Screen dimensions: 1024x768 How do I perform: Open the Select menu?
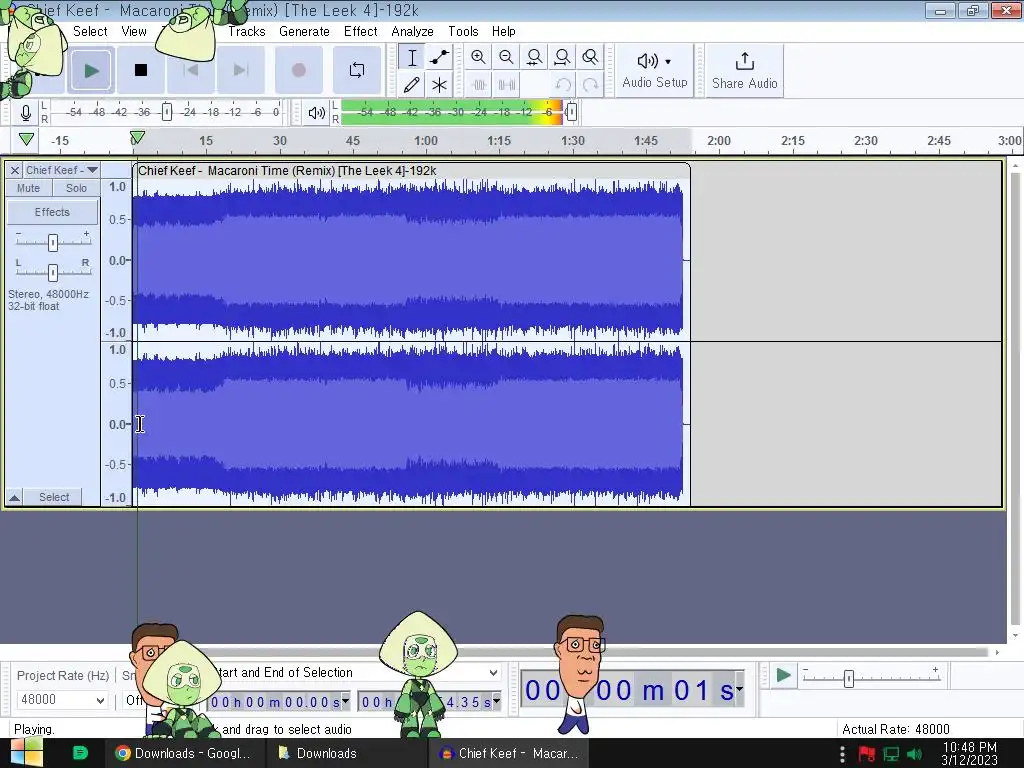pyautogui.click(x=90, y=31)
